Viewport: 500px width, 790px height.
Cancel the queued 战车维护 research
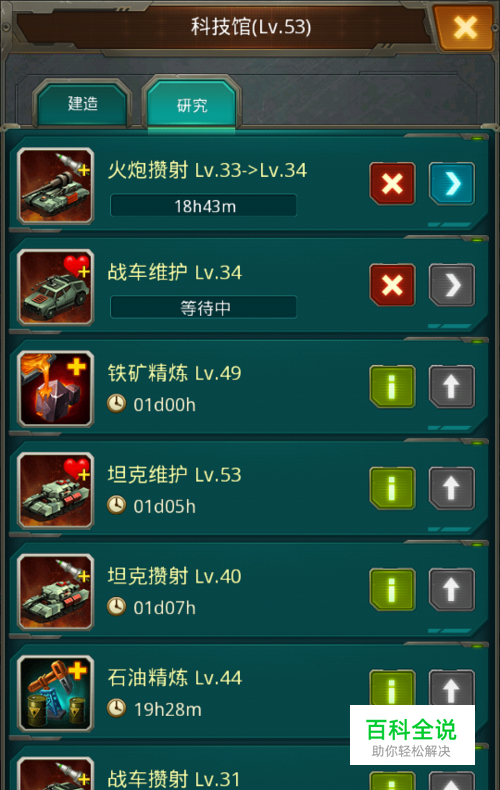[392, 285]
